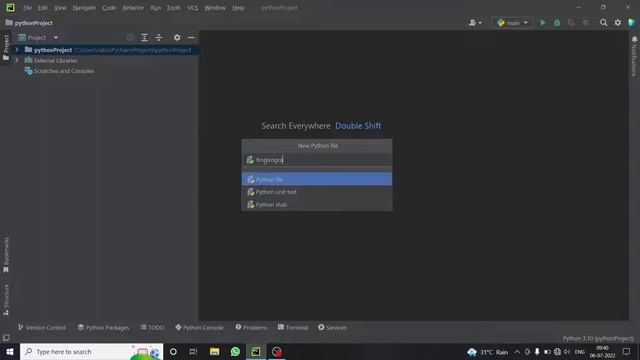Open the Help menu
The height and width of the screenshot is (360, 640).
pos(238,8)
